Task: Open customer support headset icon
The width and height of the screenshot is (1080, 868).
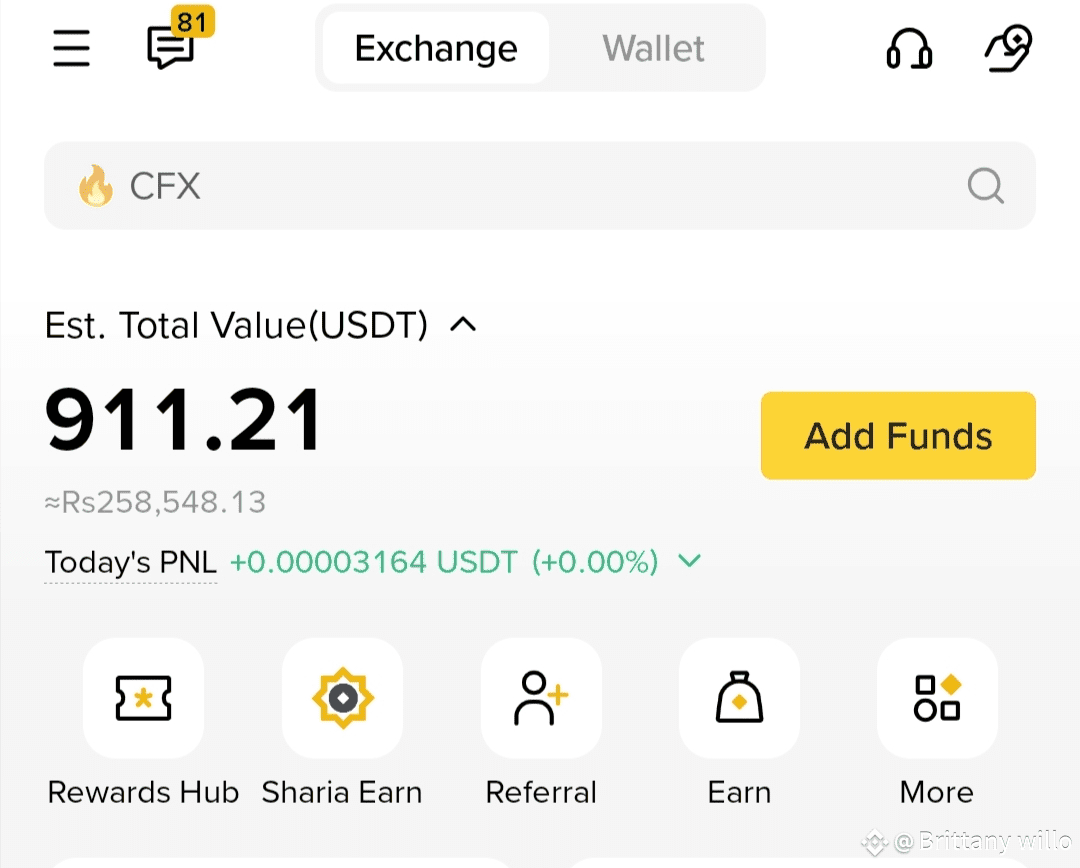Action: pyautogui.click(x=909, y=48)
